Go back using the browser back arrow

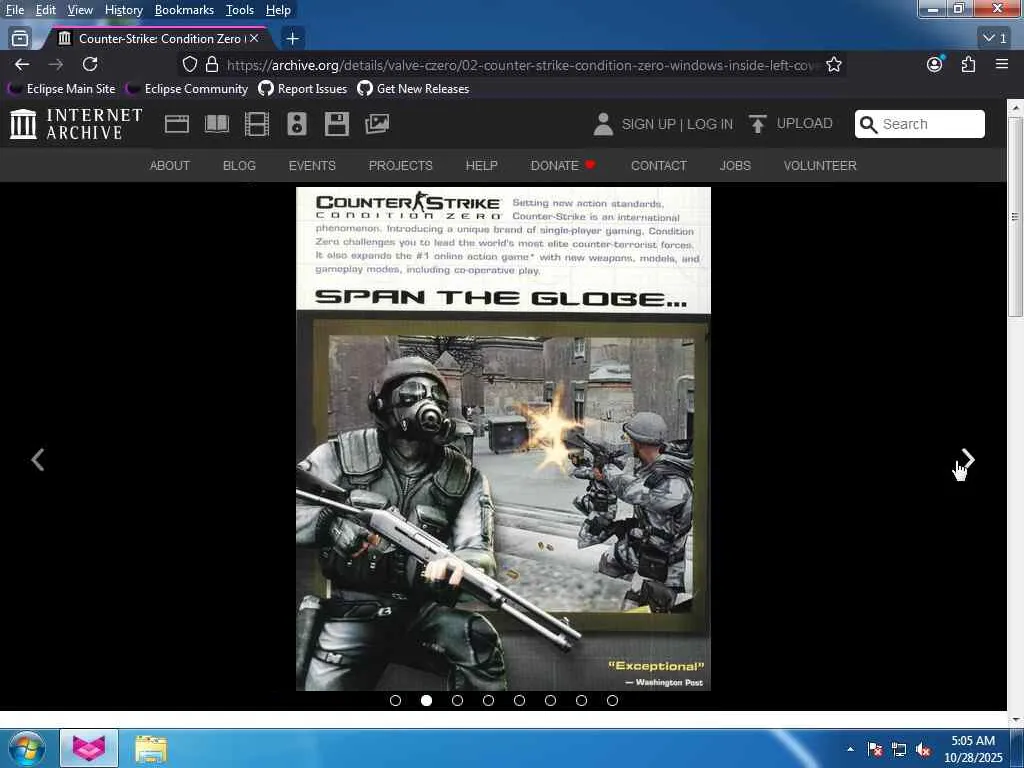[x=22, y=65]
